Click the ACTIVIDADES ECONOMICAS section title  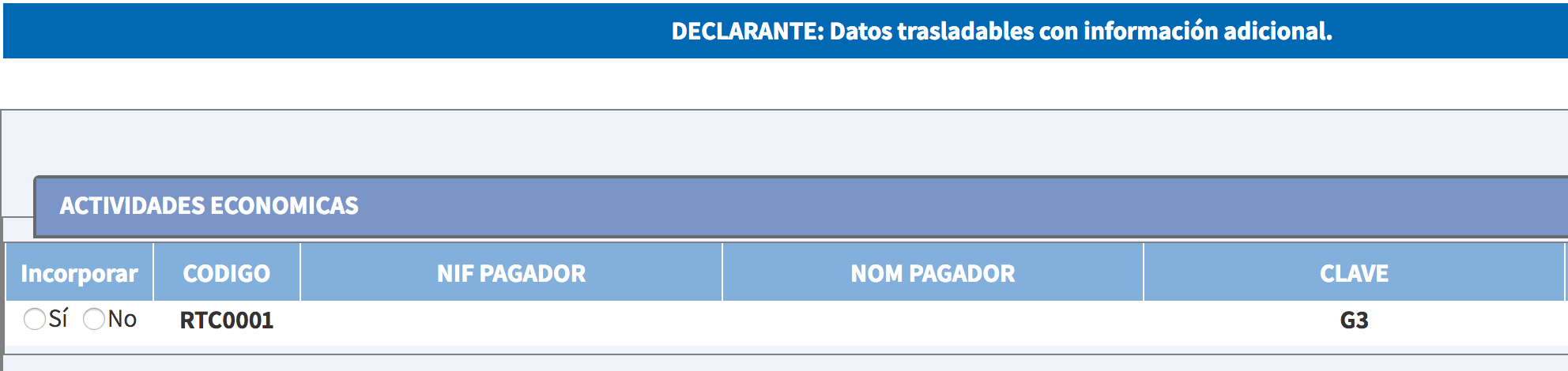209,206
